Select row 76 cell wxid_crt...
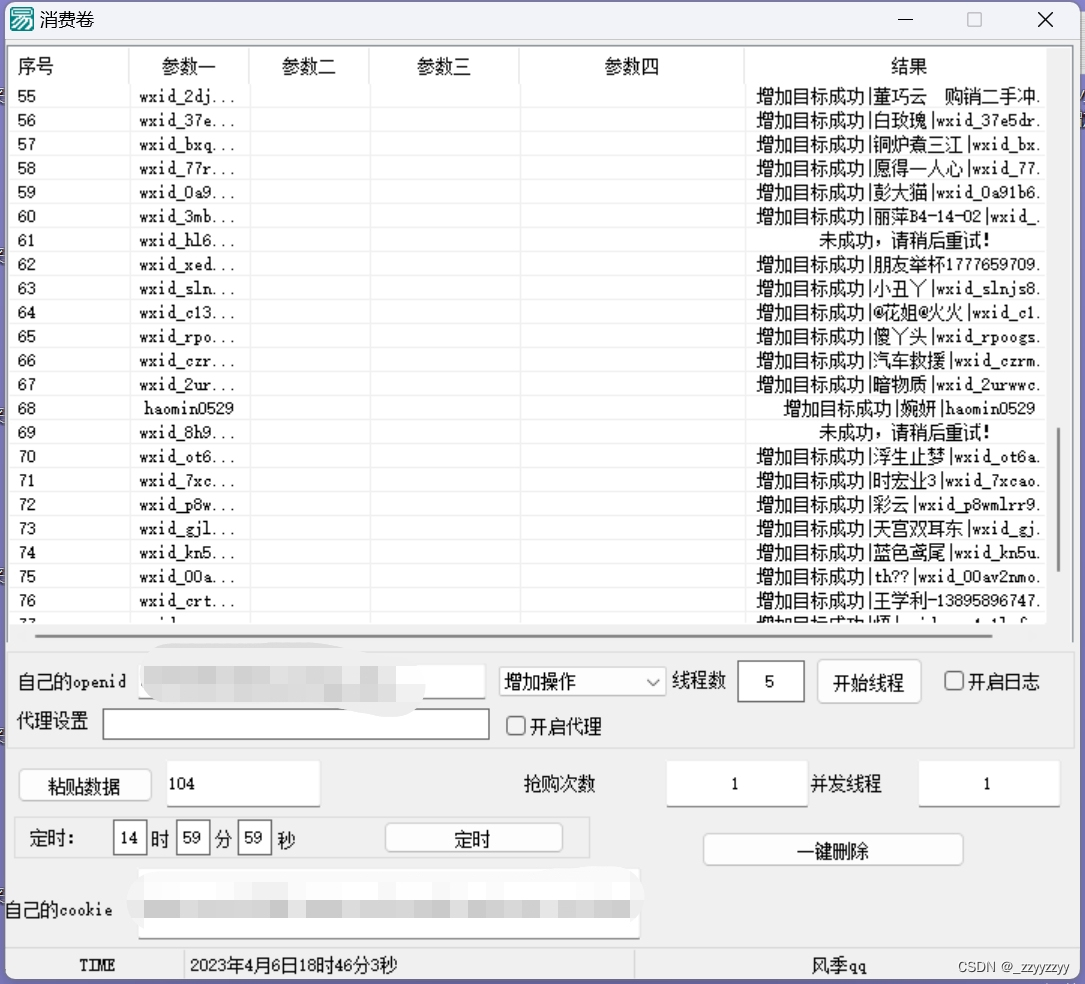The image size is (1085, 984). tap(189, 601)
